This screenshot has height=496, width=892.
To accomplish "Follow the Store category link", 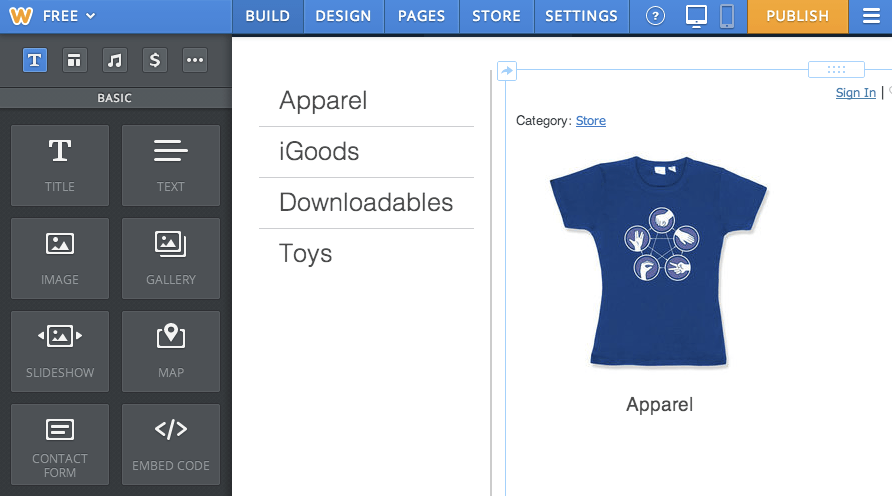I will pyautogui.click(x=590, y=121).
